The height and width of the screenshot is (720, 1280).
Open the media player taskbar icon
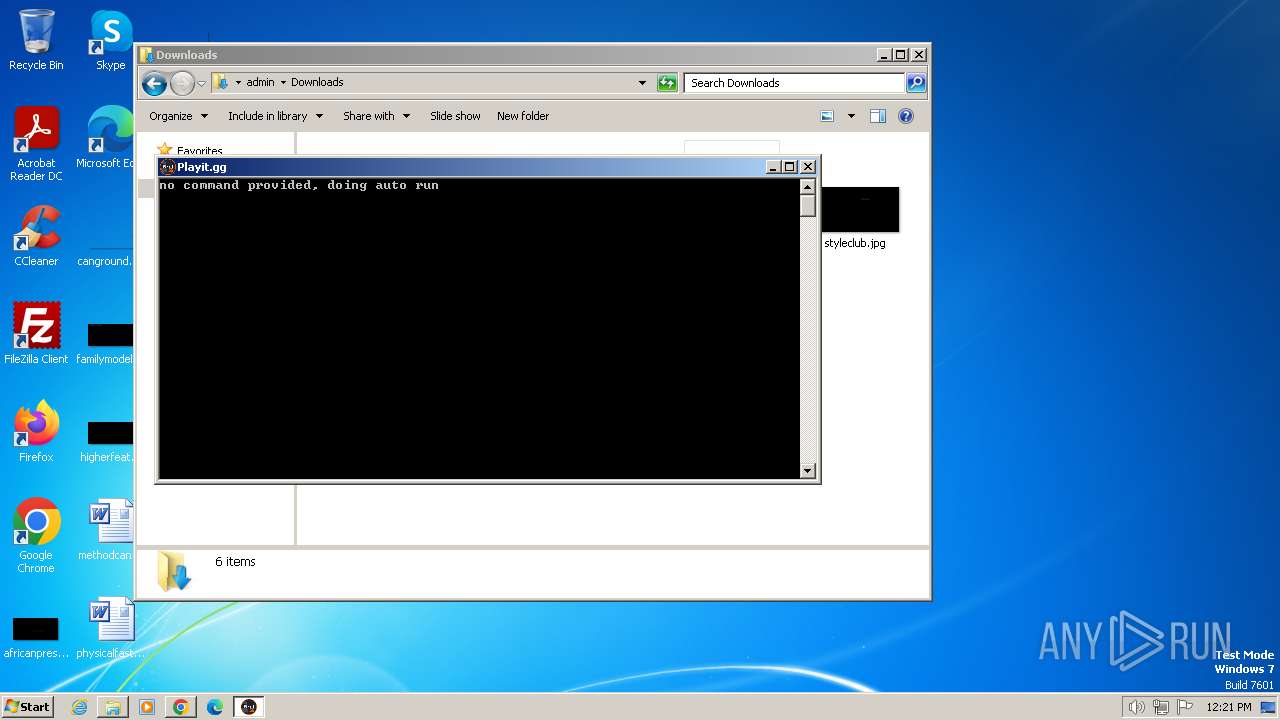tap(147, 707)
